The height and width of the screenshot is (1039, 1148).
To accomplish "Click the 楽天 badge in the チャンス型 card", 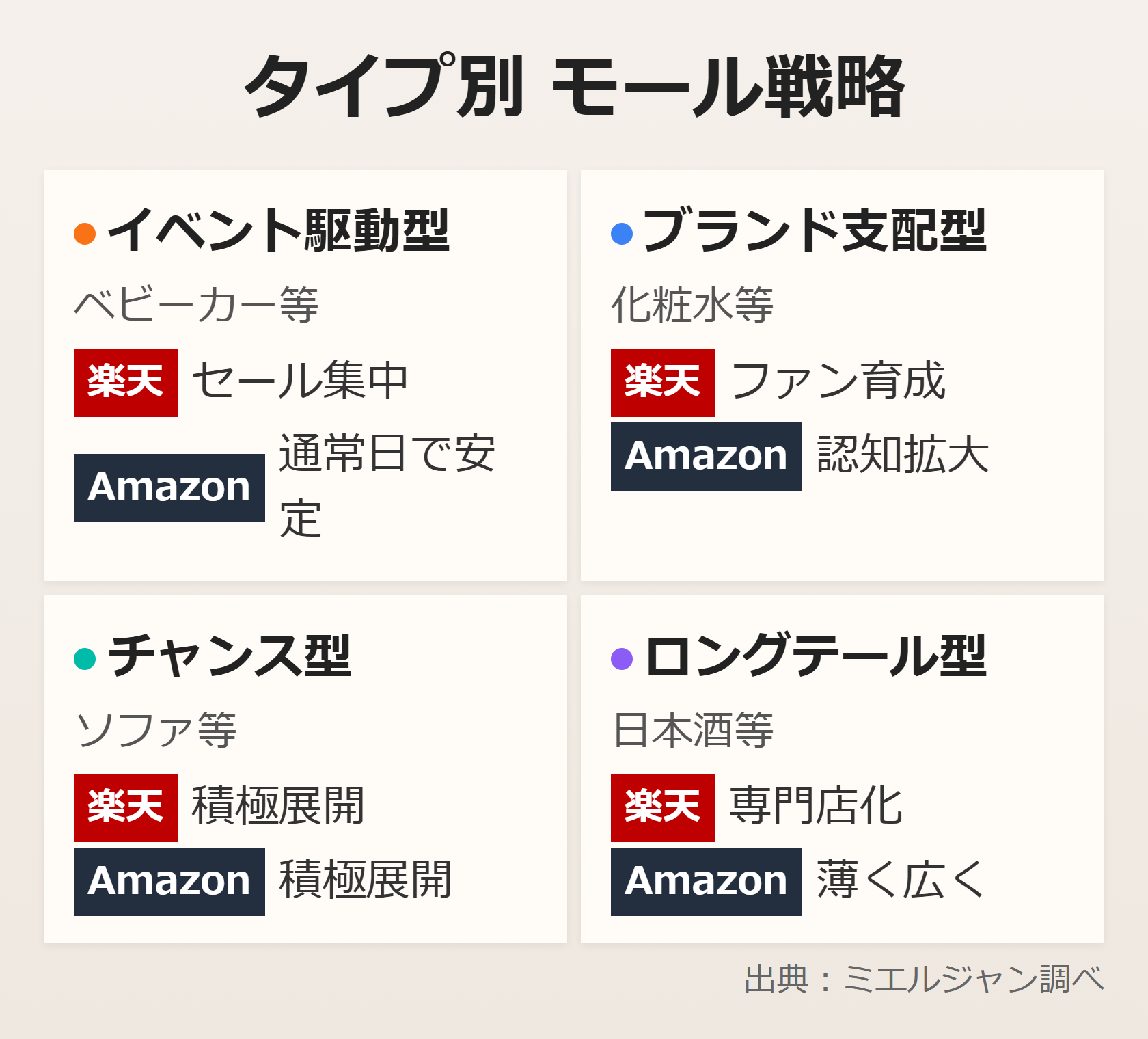I will (126, 808).
